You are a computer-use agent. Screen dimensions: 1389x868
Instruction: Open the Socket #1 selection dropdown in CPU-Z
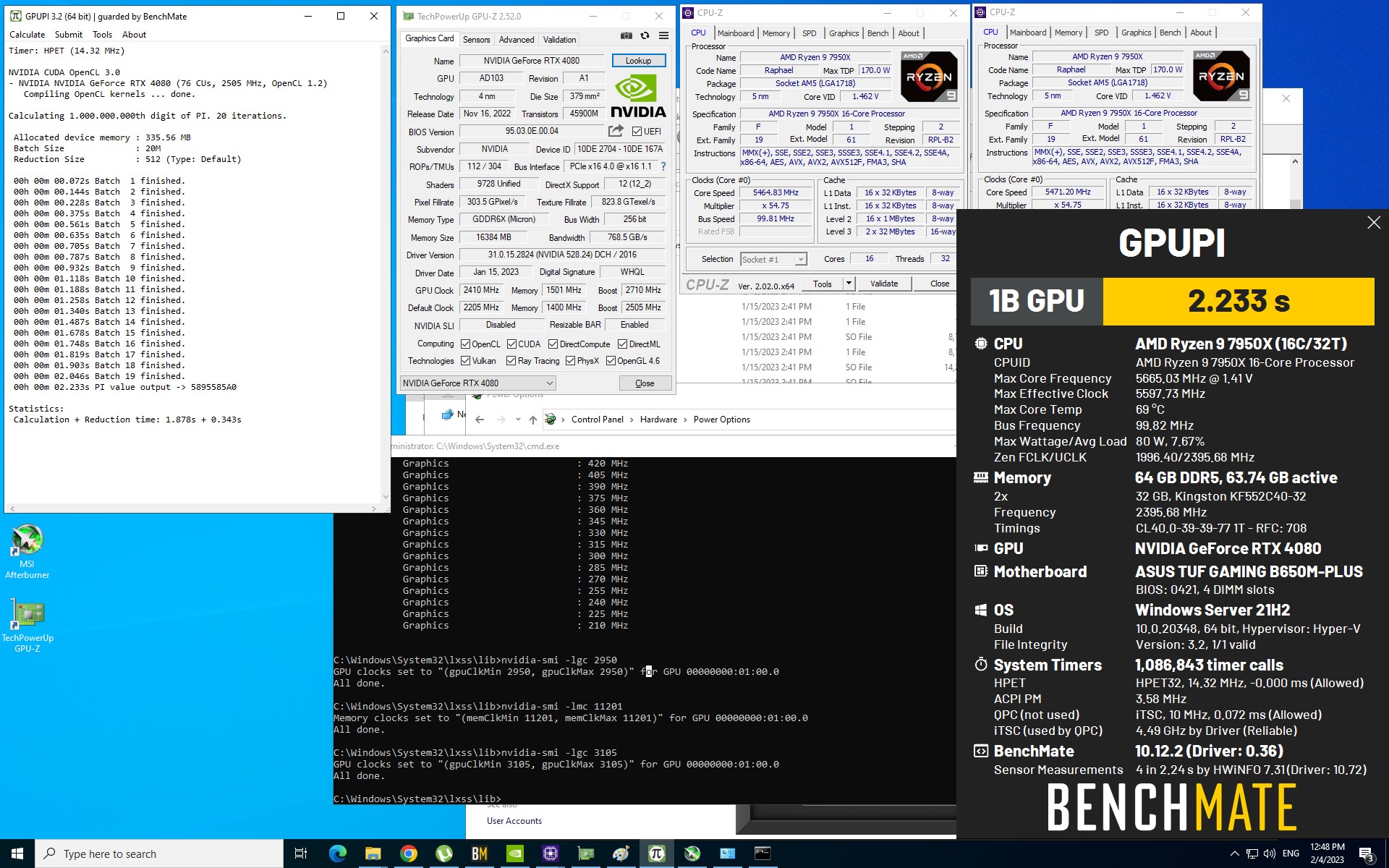pyautogui.click(x=773, y=259)
